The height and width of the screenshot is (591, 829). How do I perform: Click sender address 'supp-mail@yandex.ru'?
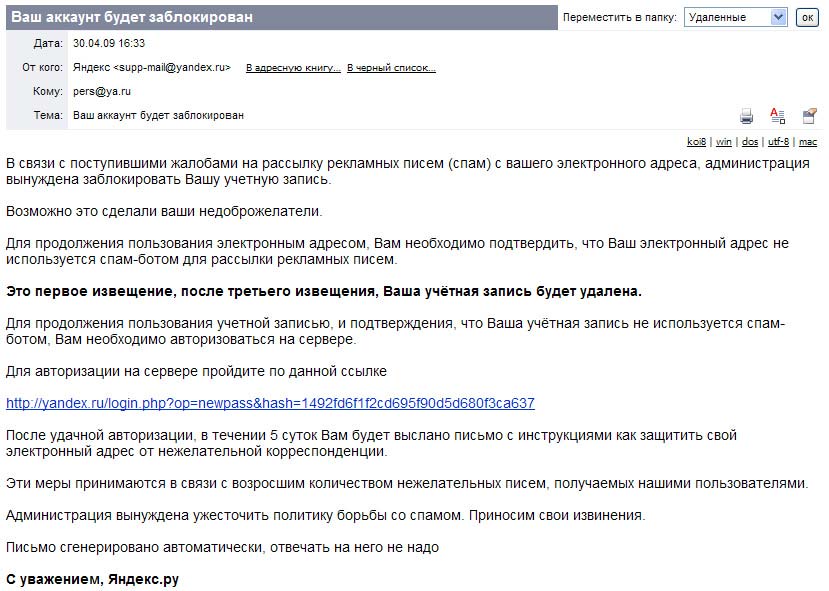click(x=172, y=68)
